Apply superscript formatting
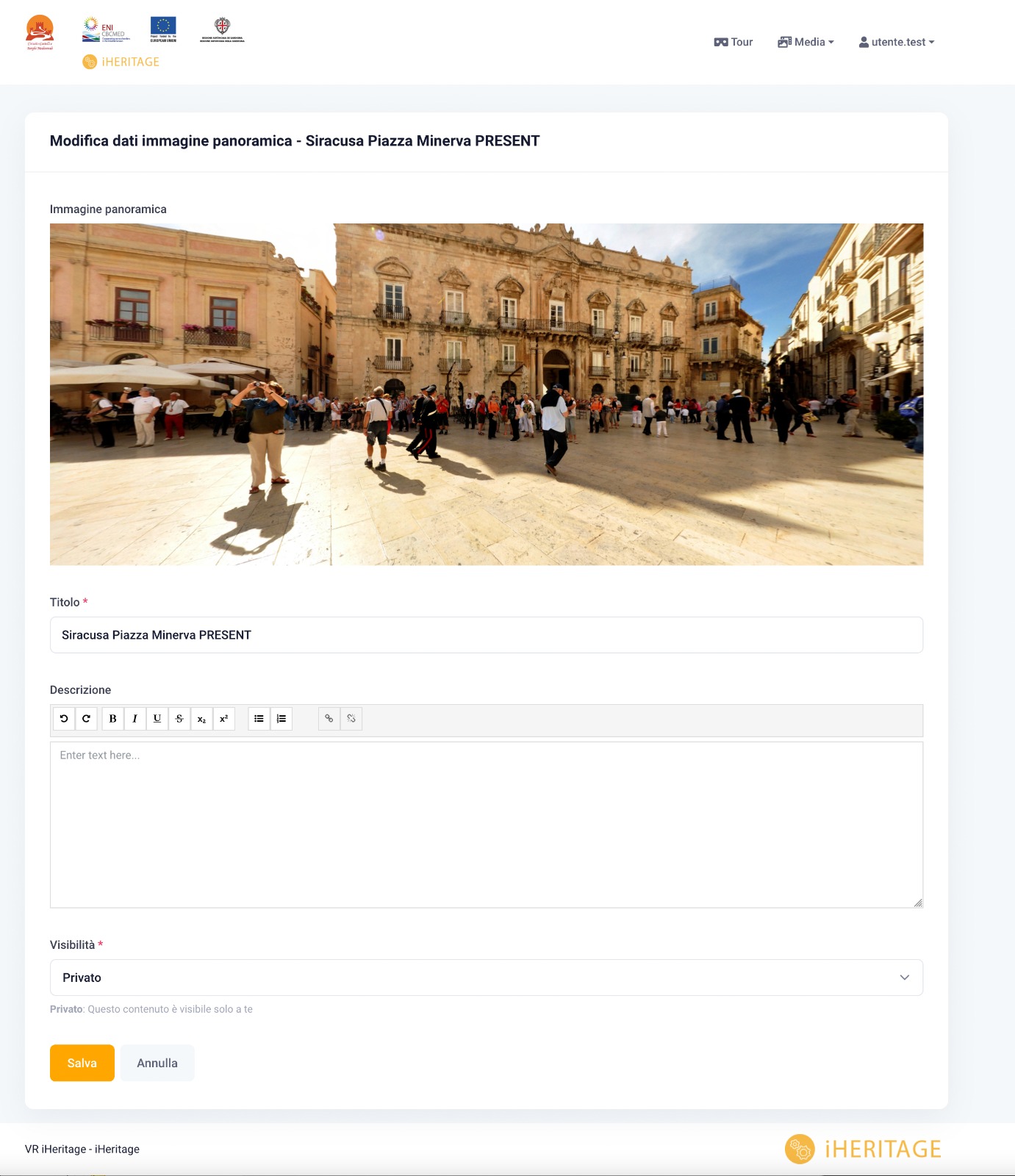The width and height of the screenshot is (1015, 1176). coord(223,719)
